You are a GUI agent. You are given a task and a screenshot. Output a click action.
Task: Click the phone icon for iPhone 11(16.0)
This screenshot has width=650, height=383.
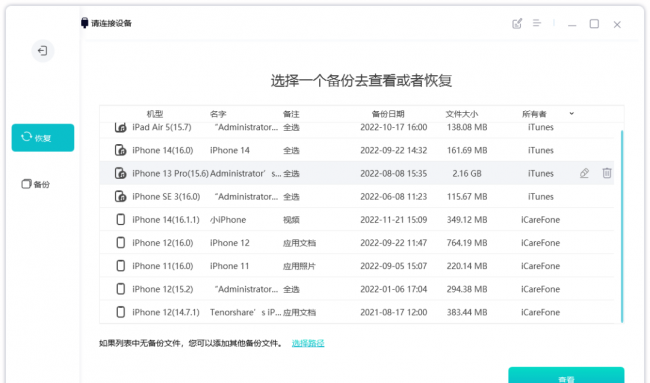[x=121, y=266]
